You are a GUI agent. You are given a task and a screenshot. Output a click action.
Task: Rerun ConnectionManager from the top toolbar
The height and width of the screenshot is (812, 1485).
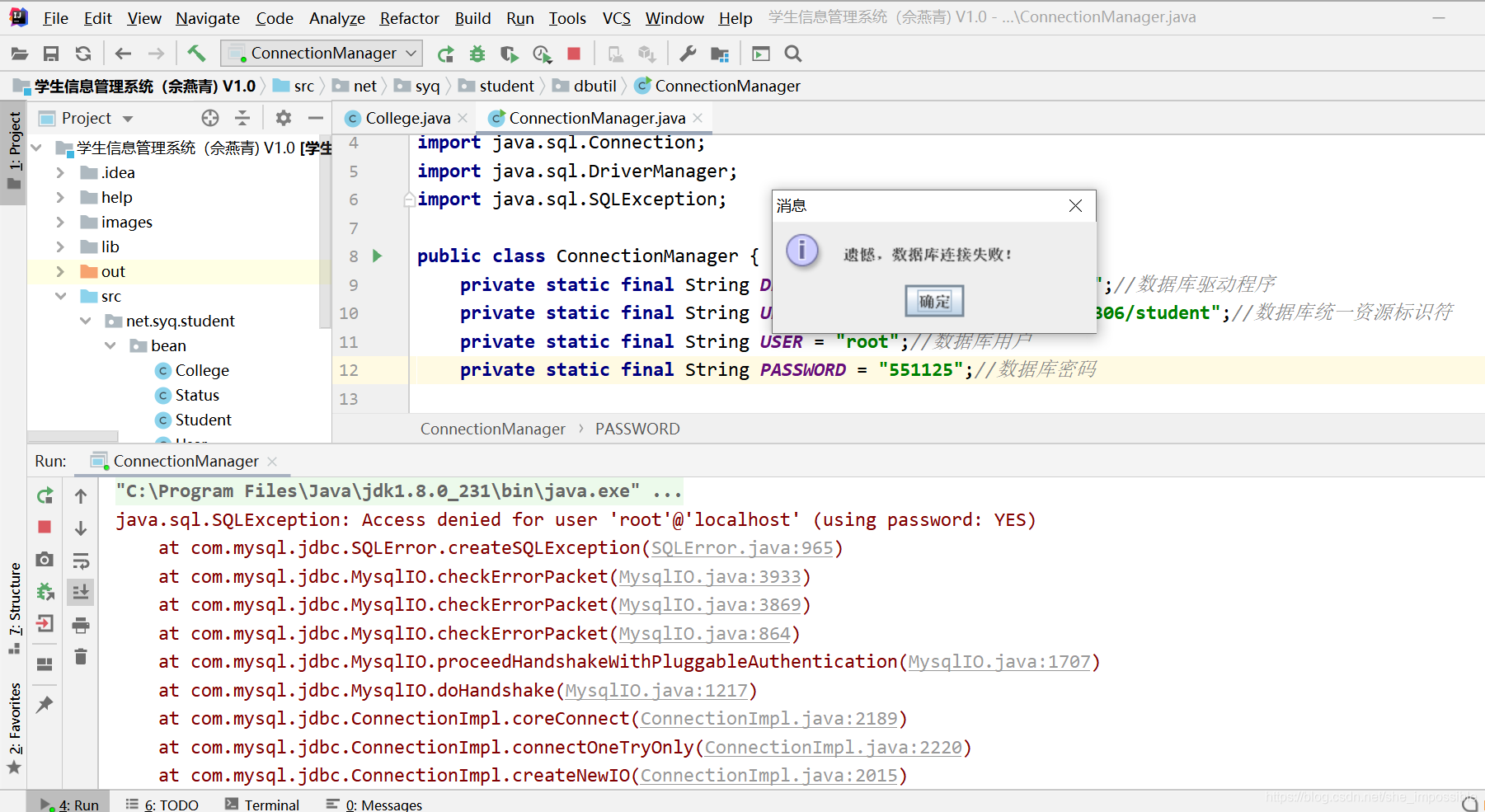446,54
